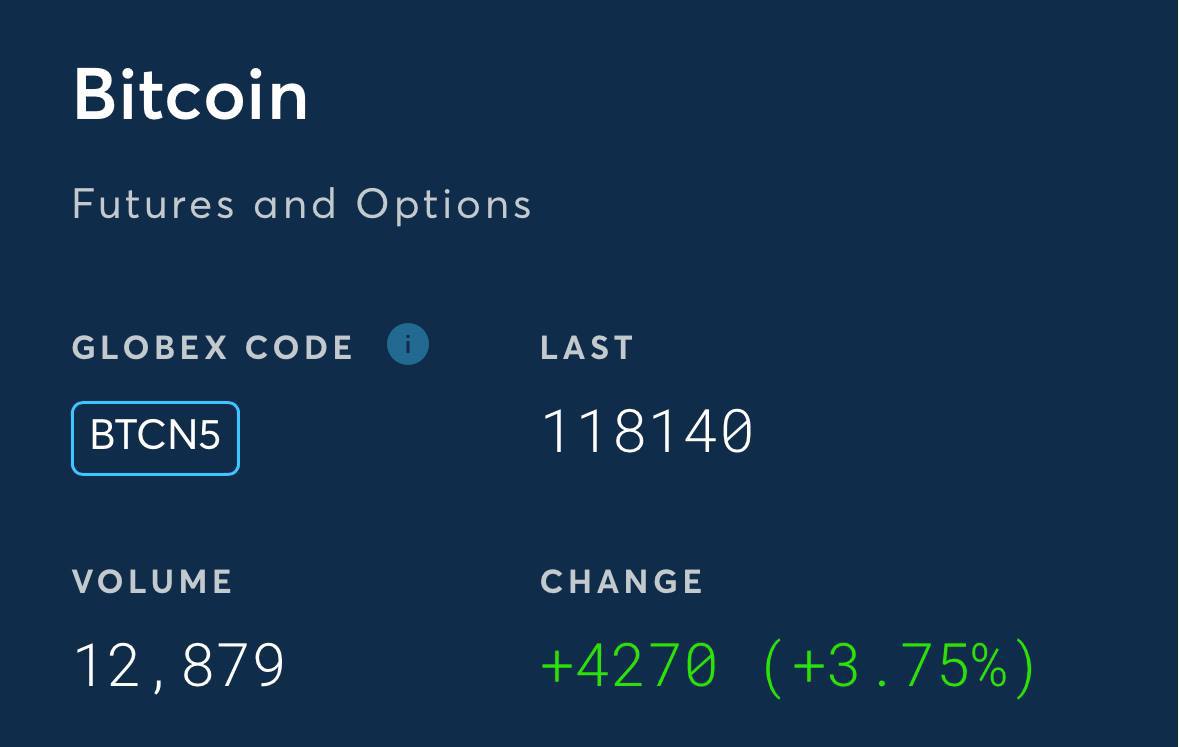Open the Futures and Options subtitle
1179x747 pixels.
click(302, 204)
